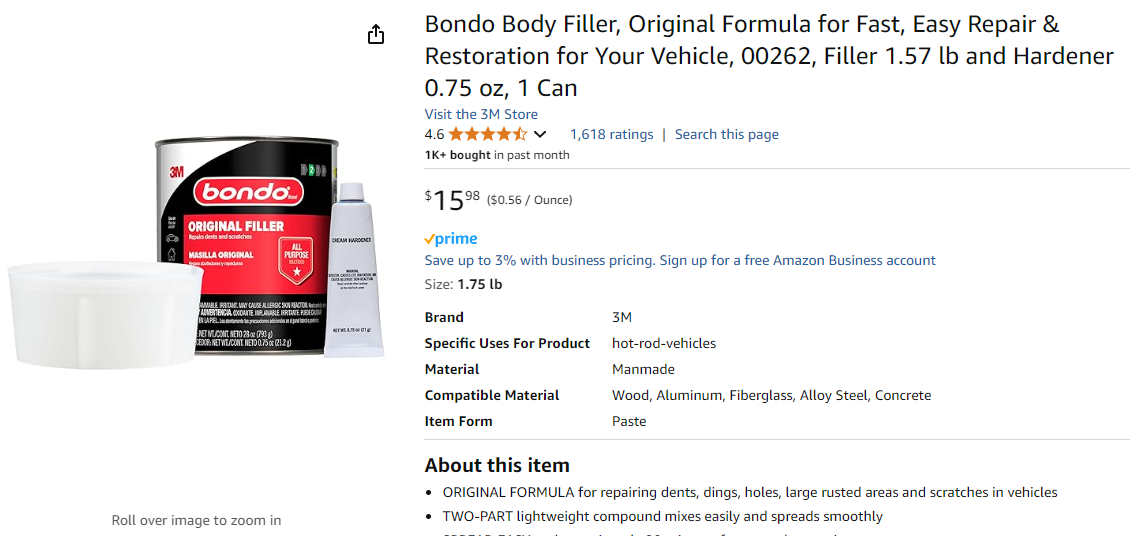Screen dimensions: 1138x536
Task: Click Search this page link
Action: coord(726,134)
